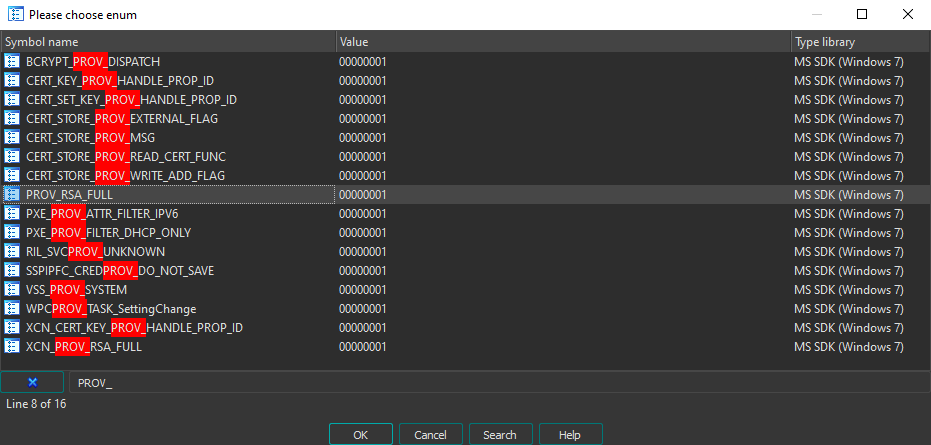Select the XCN_PROV_RSA_FULL symbol name
This screenshot has width=931, height=445.
point(84,346)
